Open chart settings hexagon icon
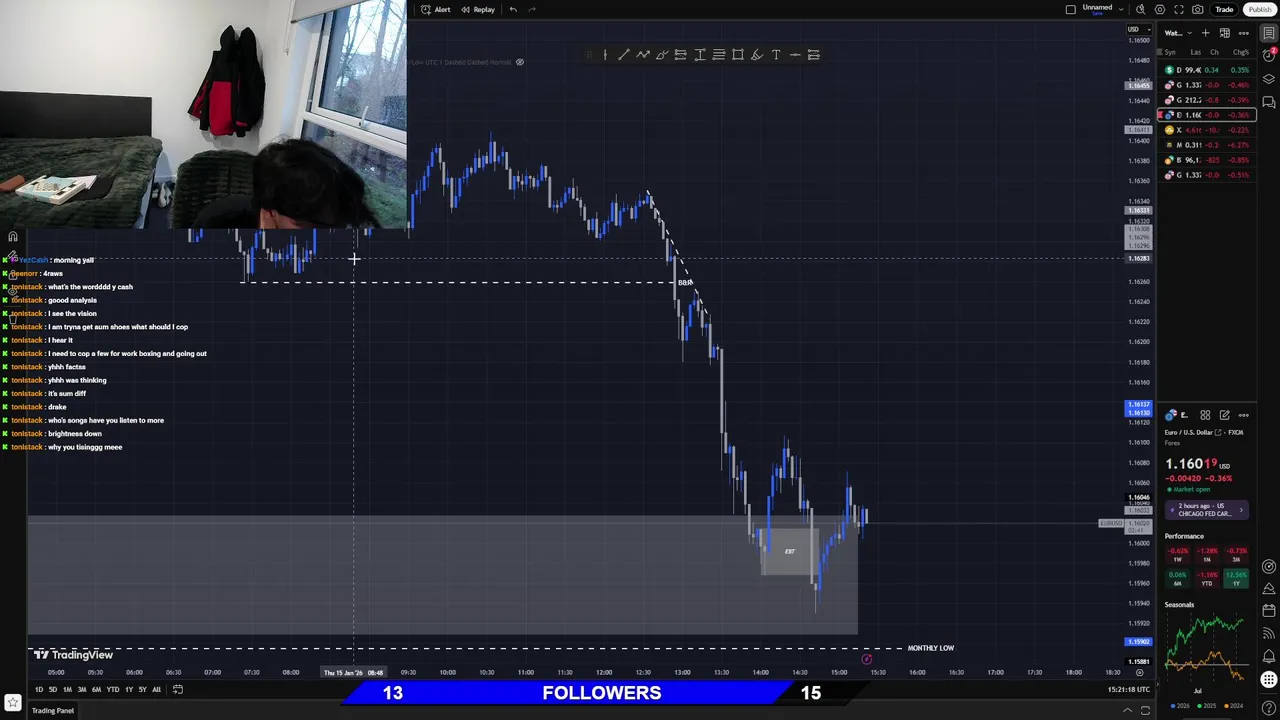This screenshot has width=1280, height=720. (1160, 10)
